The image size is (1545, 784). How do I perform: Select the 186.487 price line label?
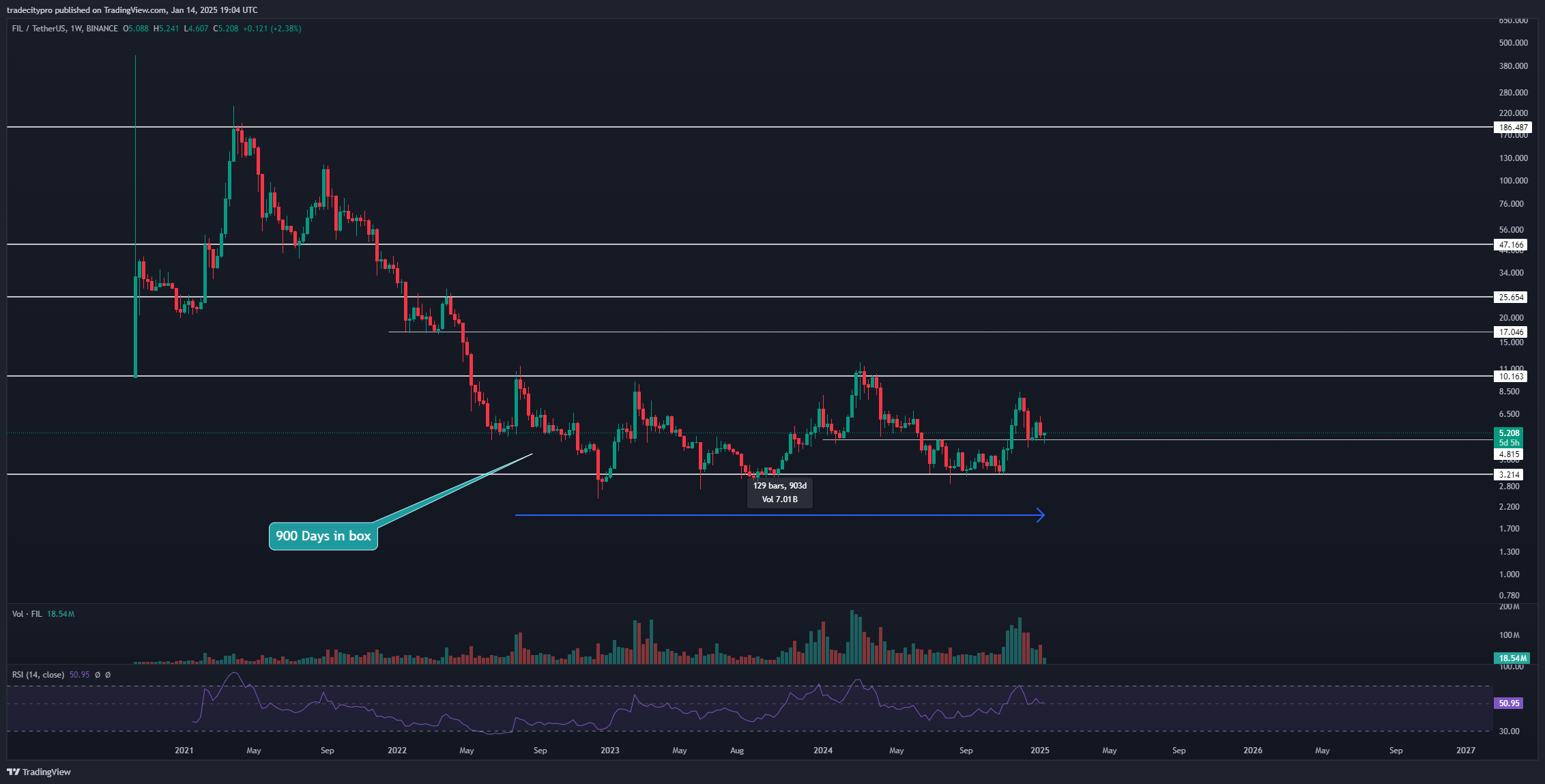click(1513, 128)
